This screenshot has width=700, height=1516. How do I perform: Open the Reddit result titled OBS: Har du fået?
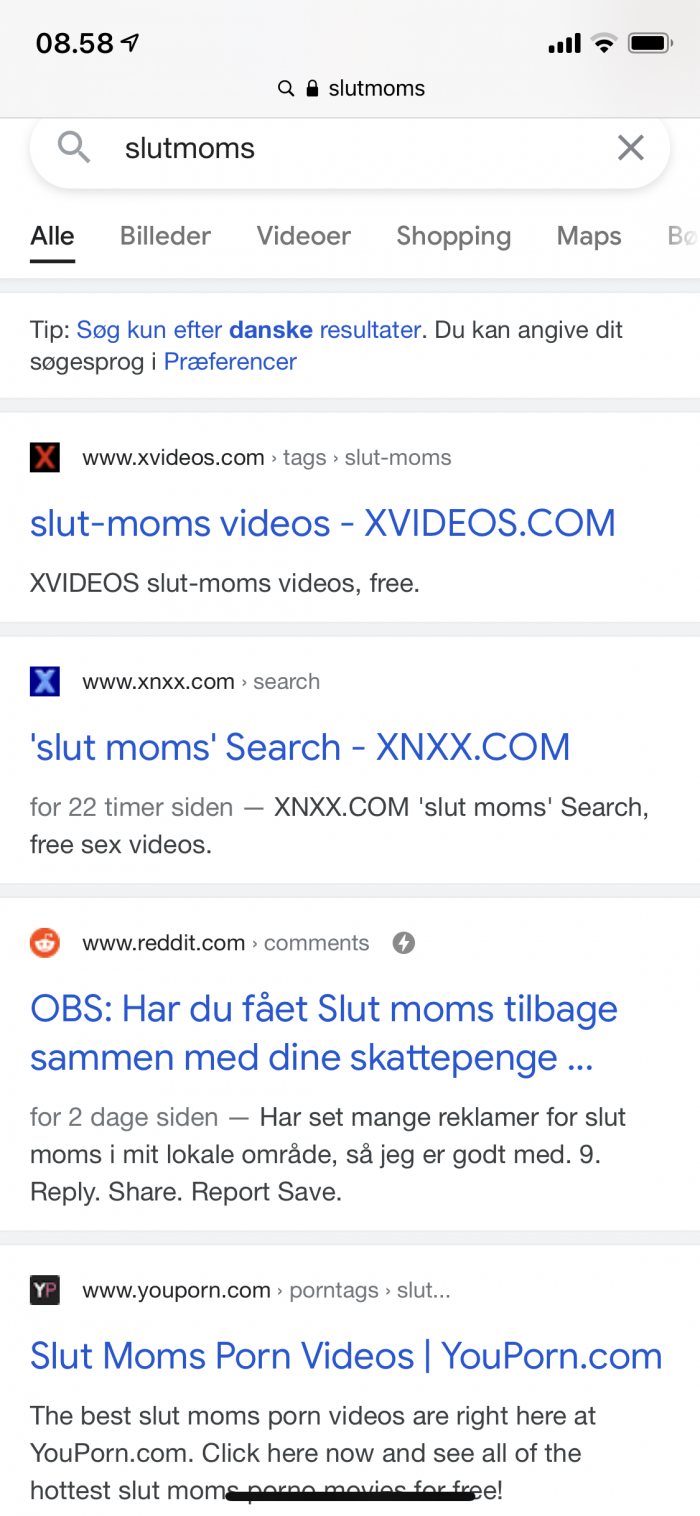324,1033
